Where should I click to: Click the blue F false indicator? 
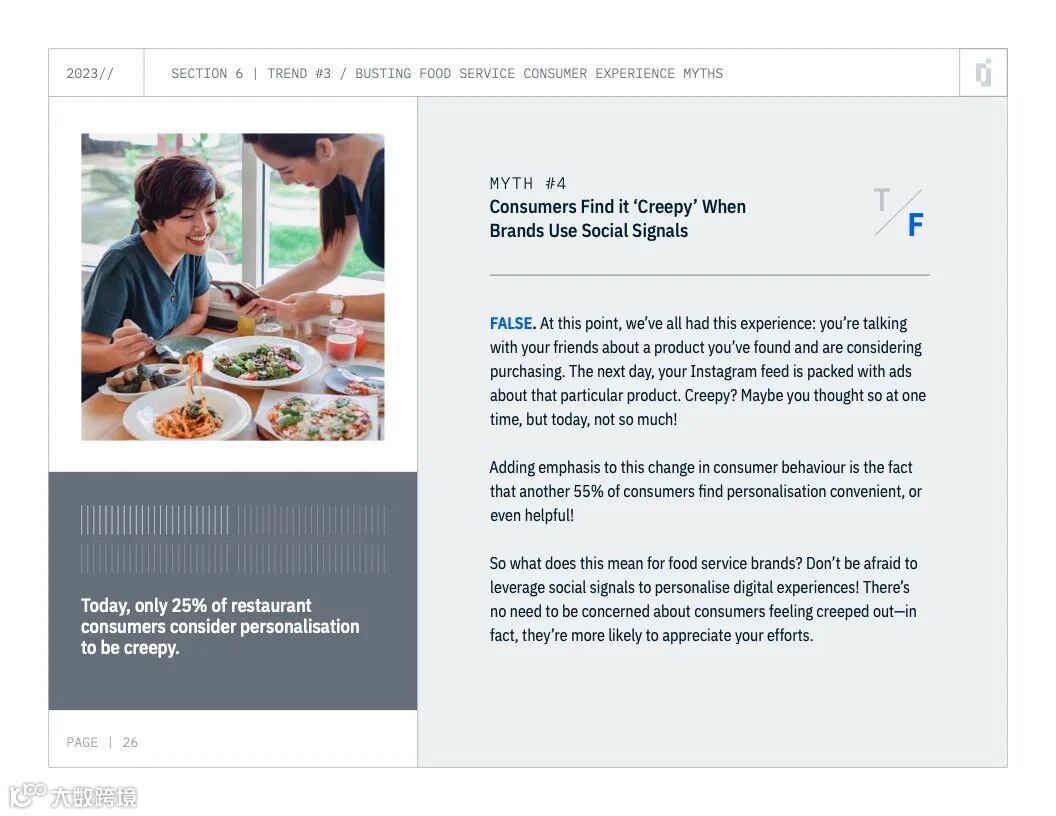pyautogui.click(x=915, y=225)
